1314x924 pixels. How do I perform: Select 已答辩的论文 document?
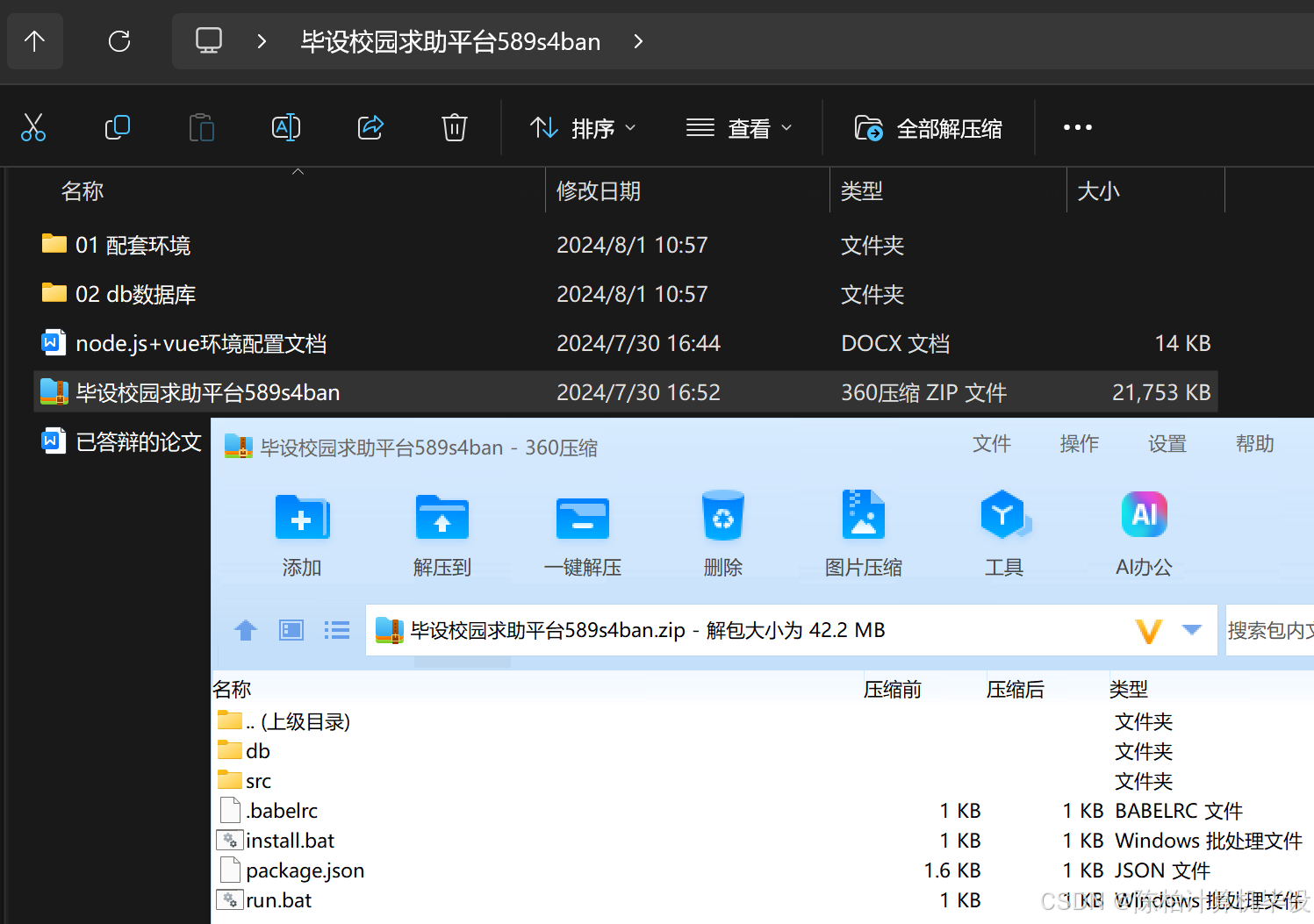pyautogui.click(x=123, y=441)
